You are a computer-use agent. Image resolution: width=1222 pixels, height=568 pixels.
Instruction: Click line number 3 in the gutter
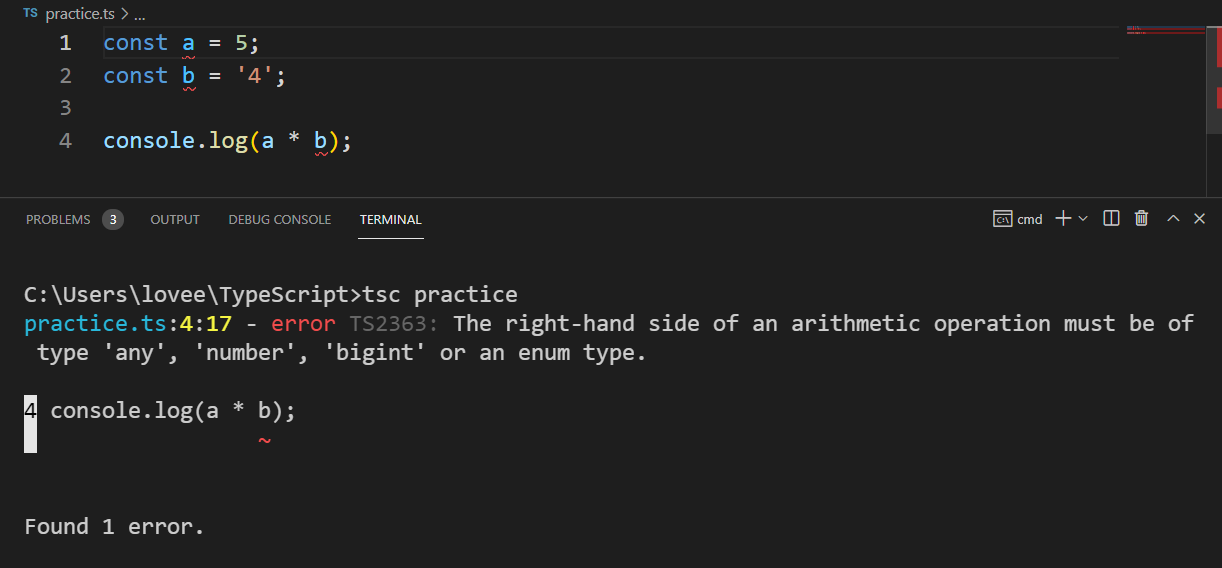pos(66,107)
